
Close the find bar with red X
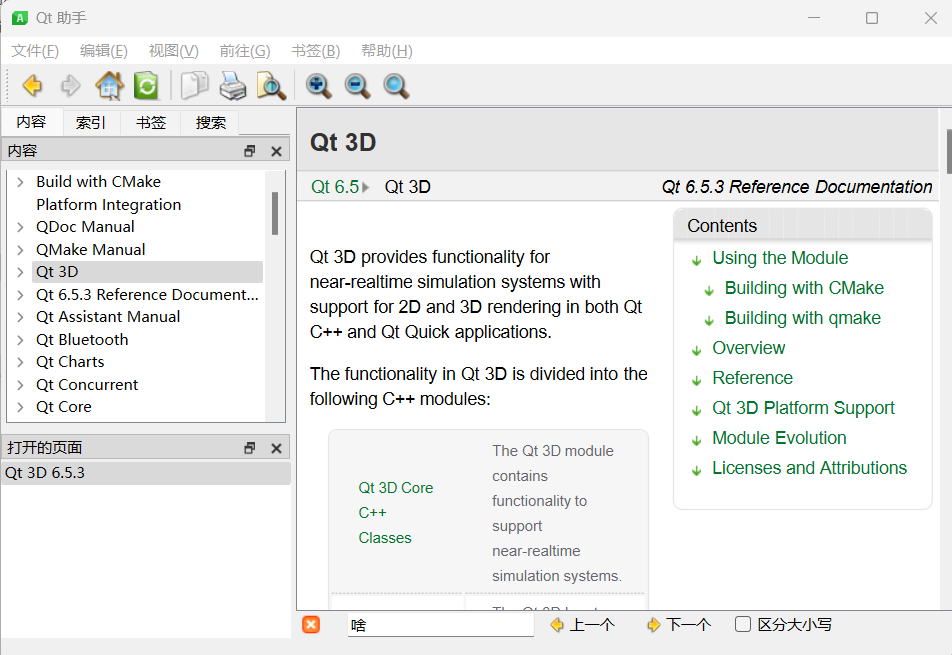click(x=311, y=625)
